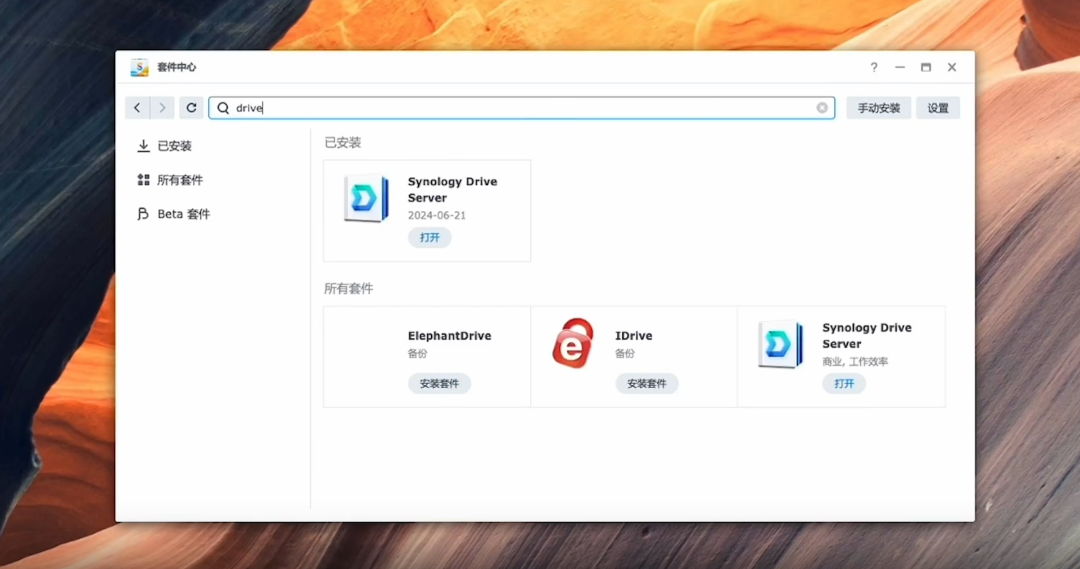Open the IDrive package title
Image resolution: width=1080 pixels, height=569 pixels.
634,335
